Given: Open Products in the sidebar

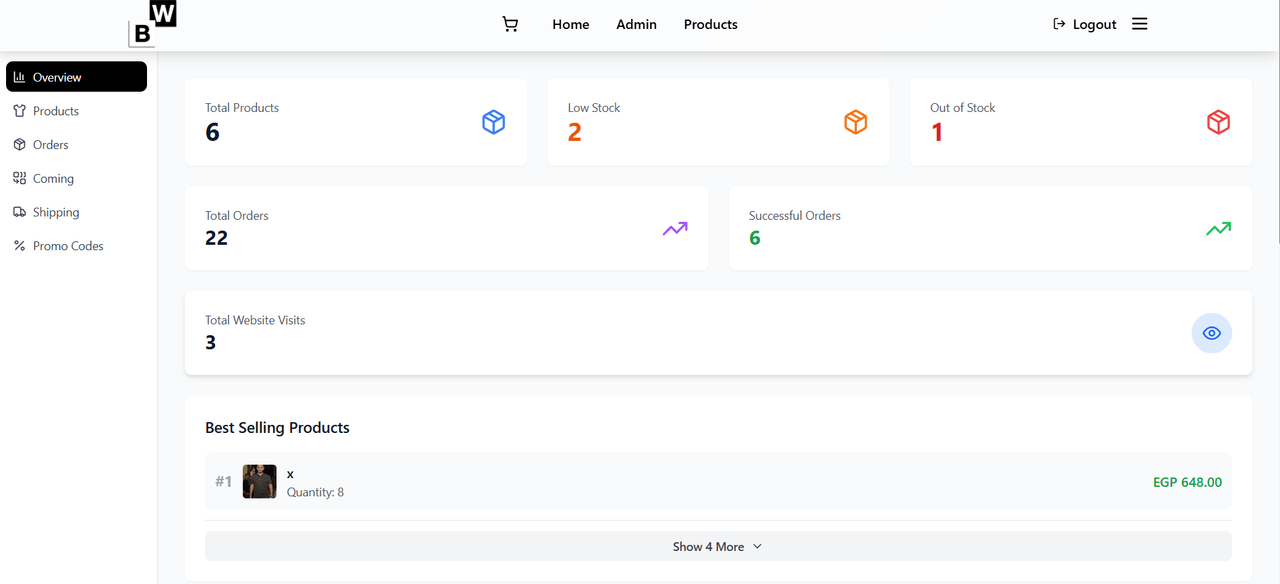Looking at the screenshot, I should (x=55, y=111).
